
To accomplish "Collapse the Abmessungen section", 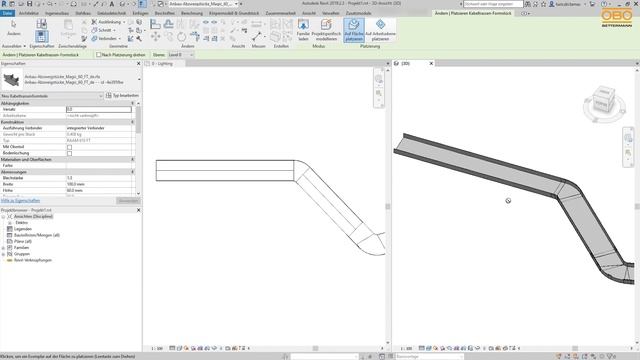I will click(132, 172).
